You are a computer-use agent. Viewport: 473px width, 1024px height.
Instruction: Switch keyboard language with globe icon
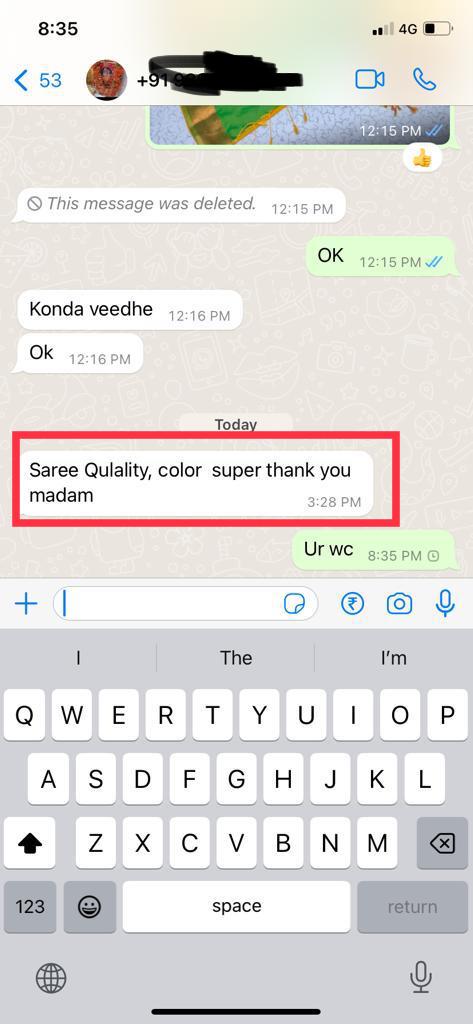(x=51, y=978)
